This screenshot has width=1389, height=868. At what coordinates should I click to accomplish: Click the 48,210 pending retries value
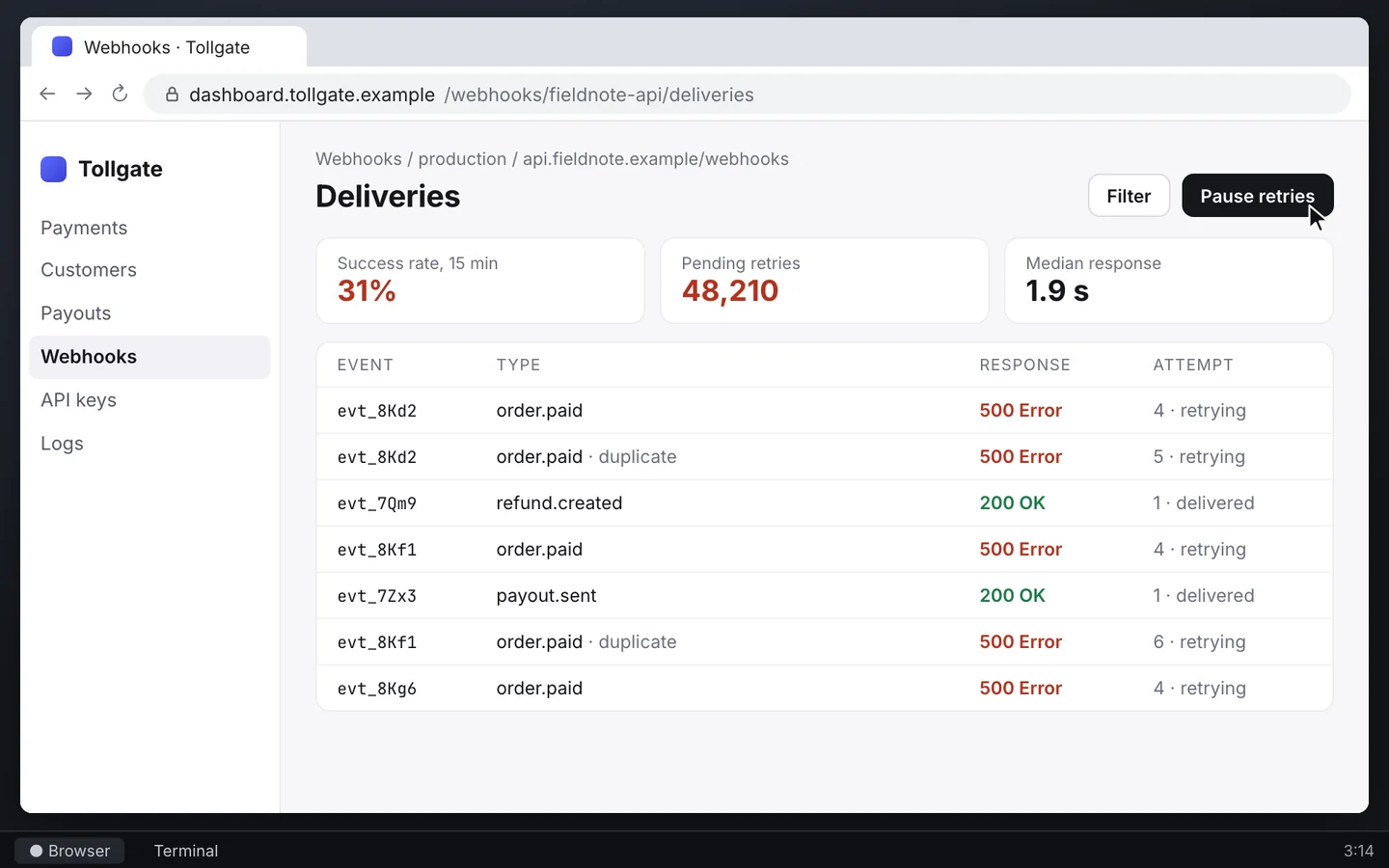(x=730, y=291)
